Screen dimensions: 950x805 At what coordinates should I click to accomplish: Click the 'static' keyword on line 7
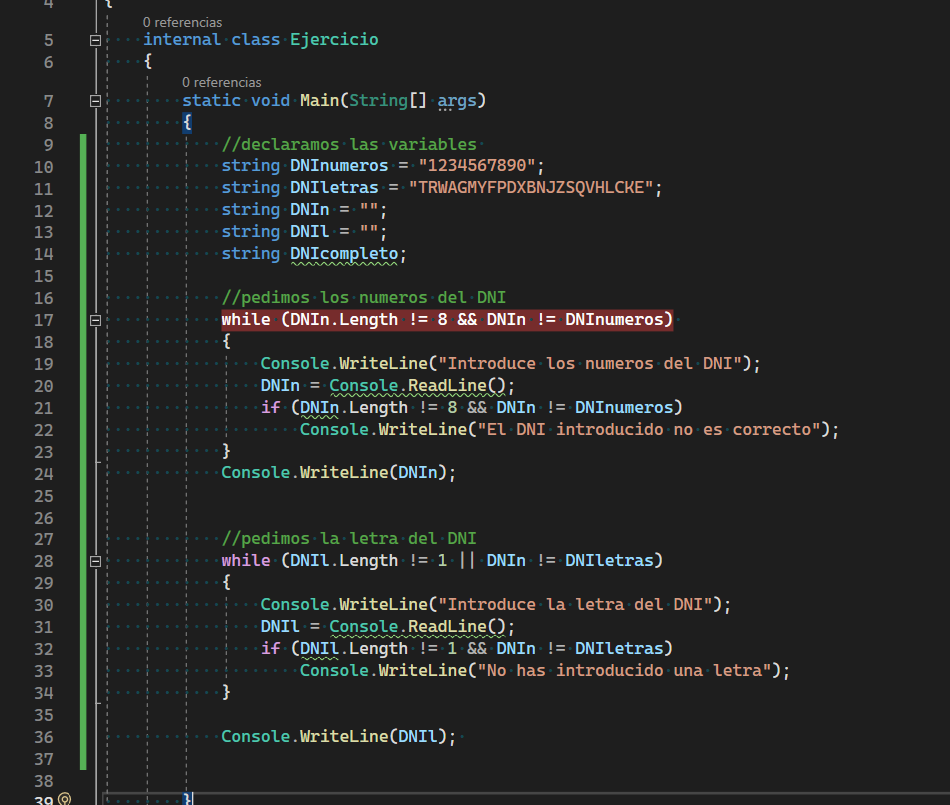pos(211,101)
